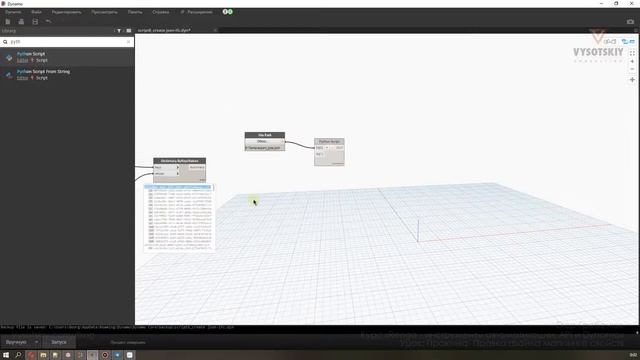This screenshot has width=640, height=360.
Task: Click the Dictionary.ByKeysValues node header
Action: pyautogui.click(x=179, y=161)
